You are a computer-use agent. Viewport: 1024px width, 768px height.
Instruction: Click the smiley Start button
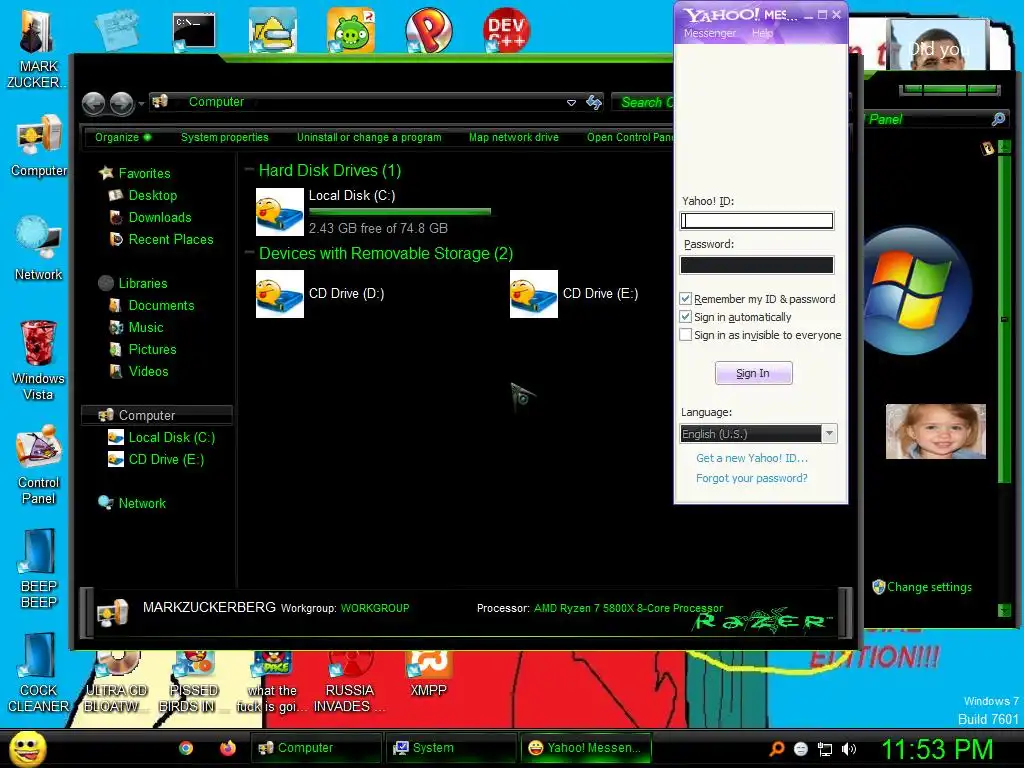click(x=27, y=748)
